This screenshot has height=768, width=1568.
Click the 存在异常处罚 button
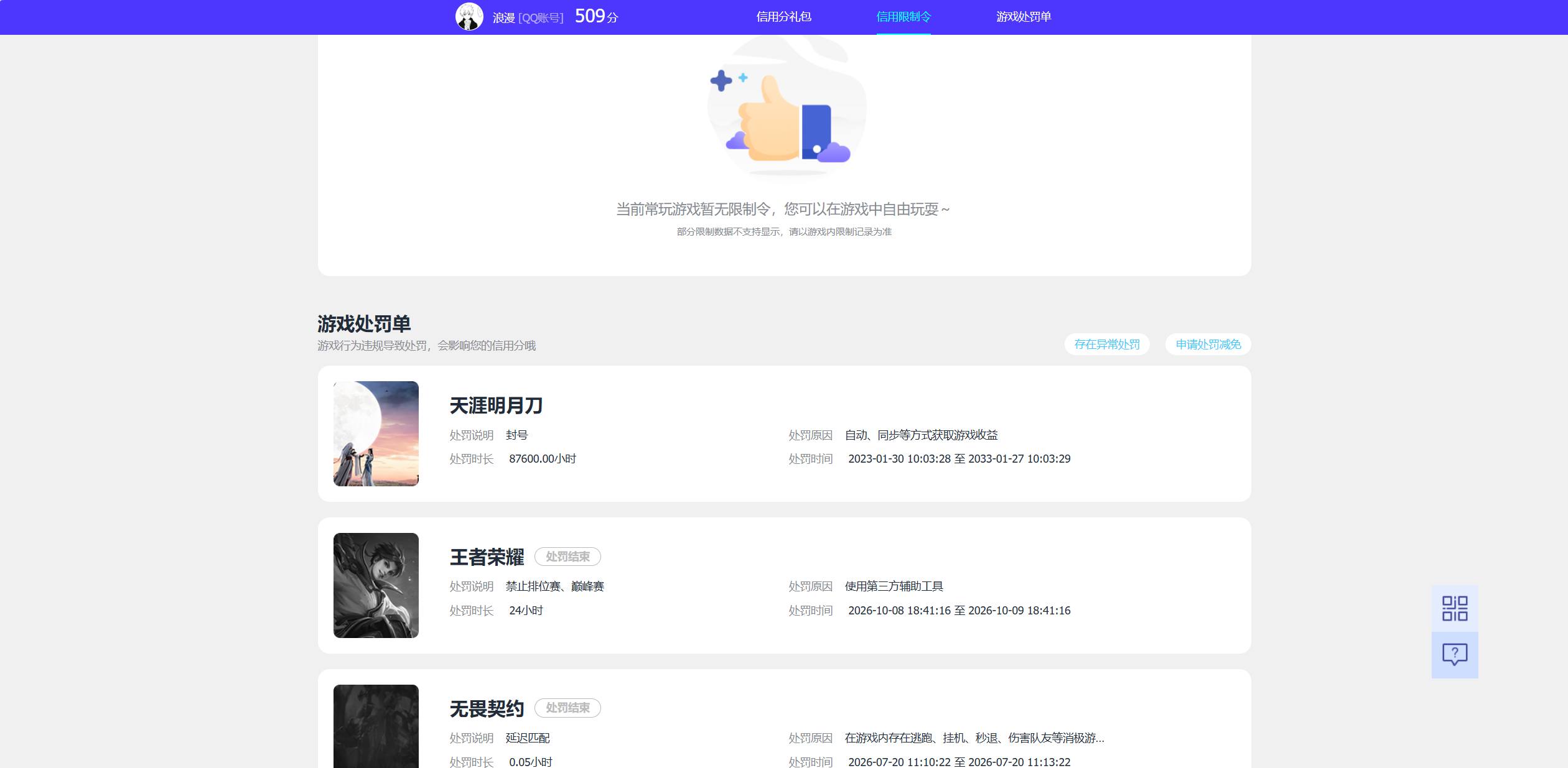[x=1107, y=345]
